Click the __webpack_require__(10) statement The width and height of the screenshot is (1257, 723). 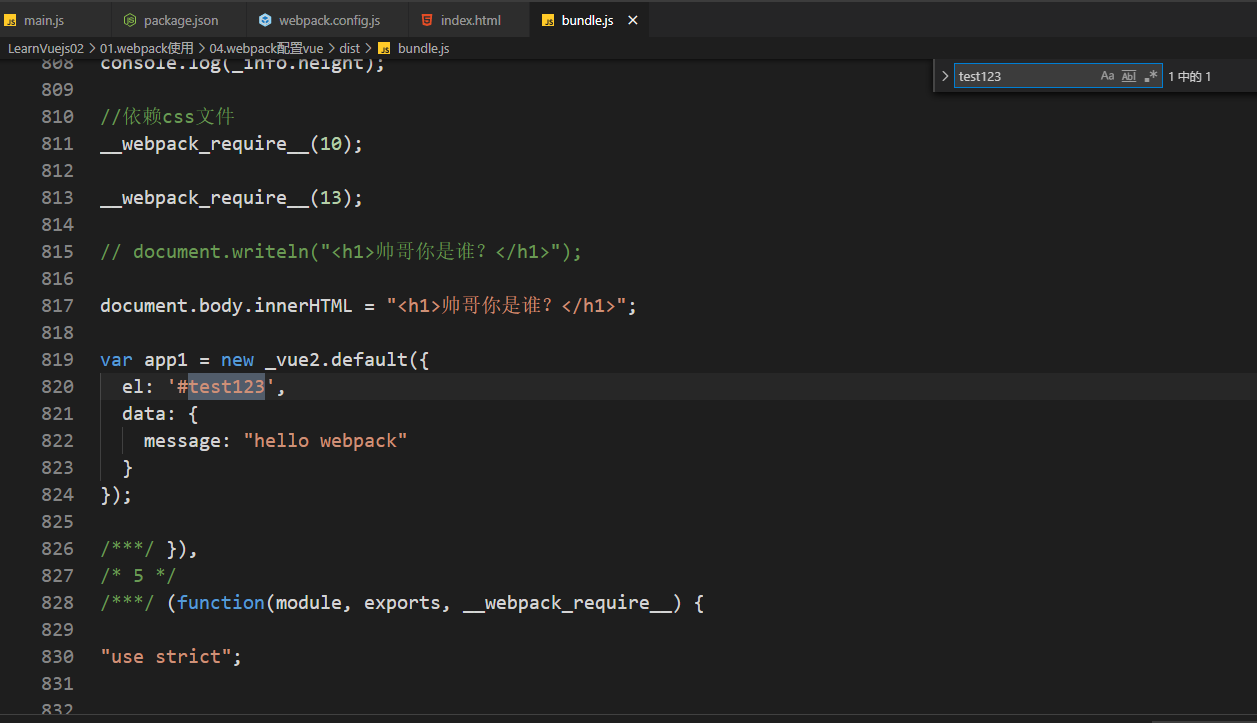[232, 144]
